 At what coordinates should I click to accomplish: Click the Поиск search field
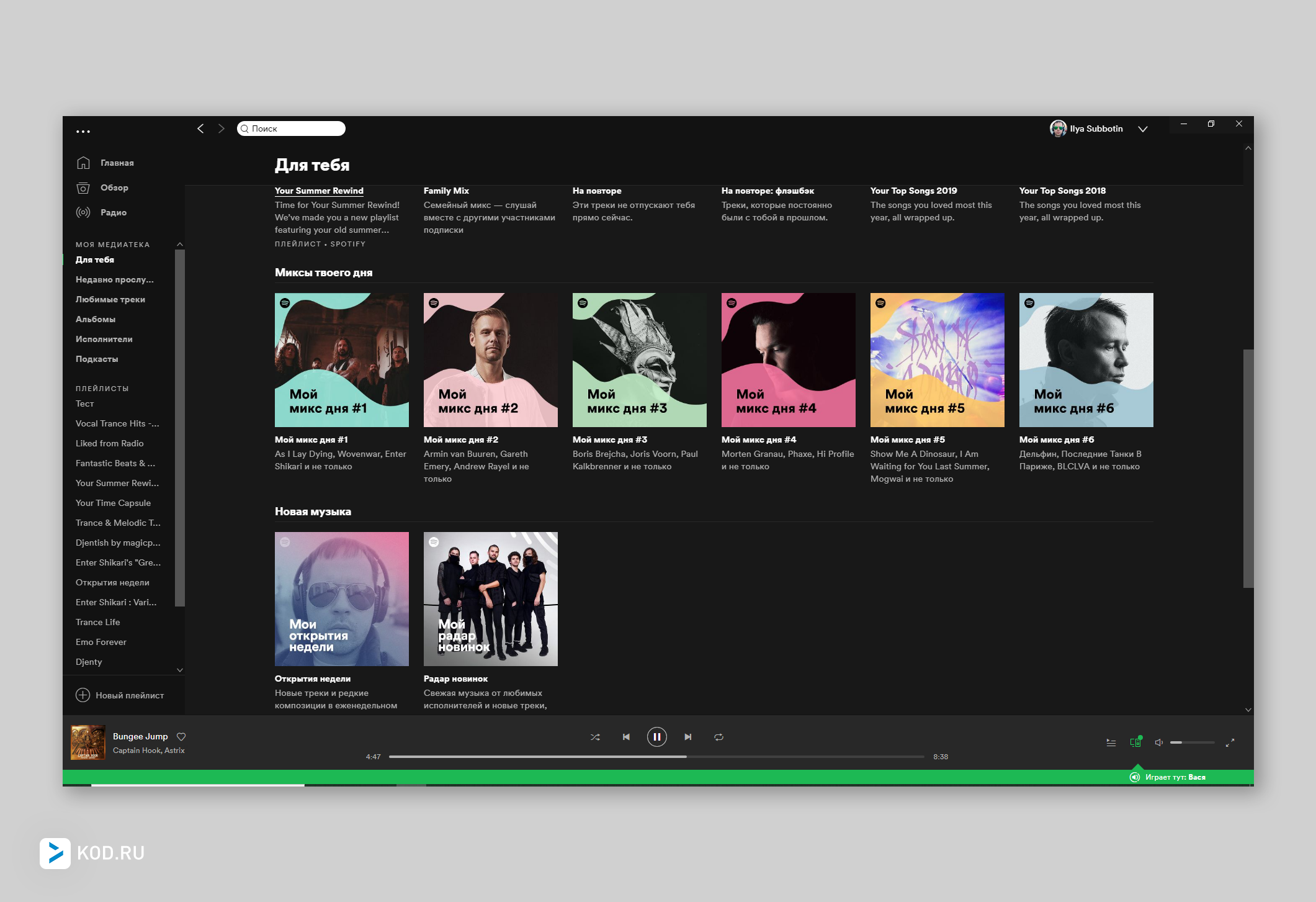291,129
